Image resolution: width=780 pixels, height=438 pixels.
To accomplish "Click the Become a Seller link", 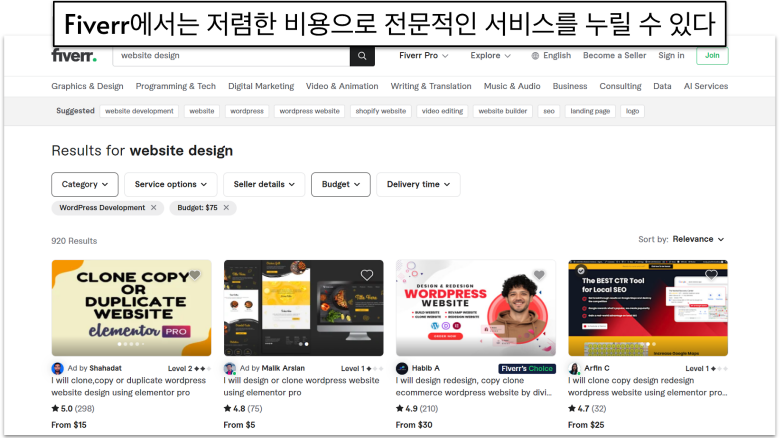I will coord(614,56).
